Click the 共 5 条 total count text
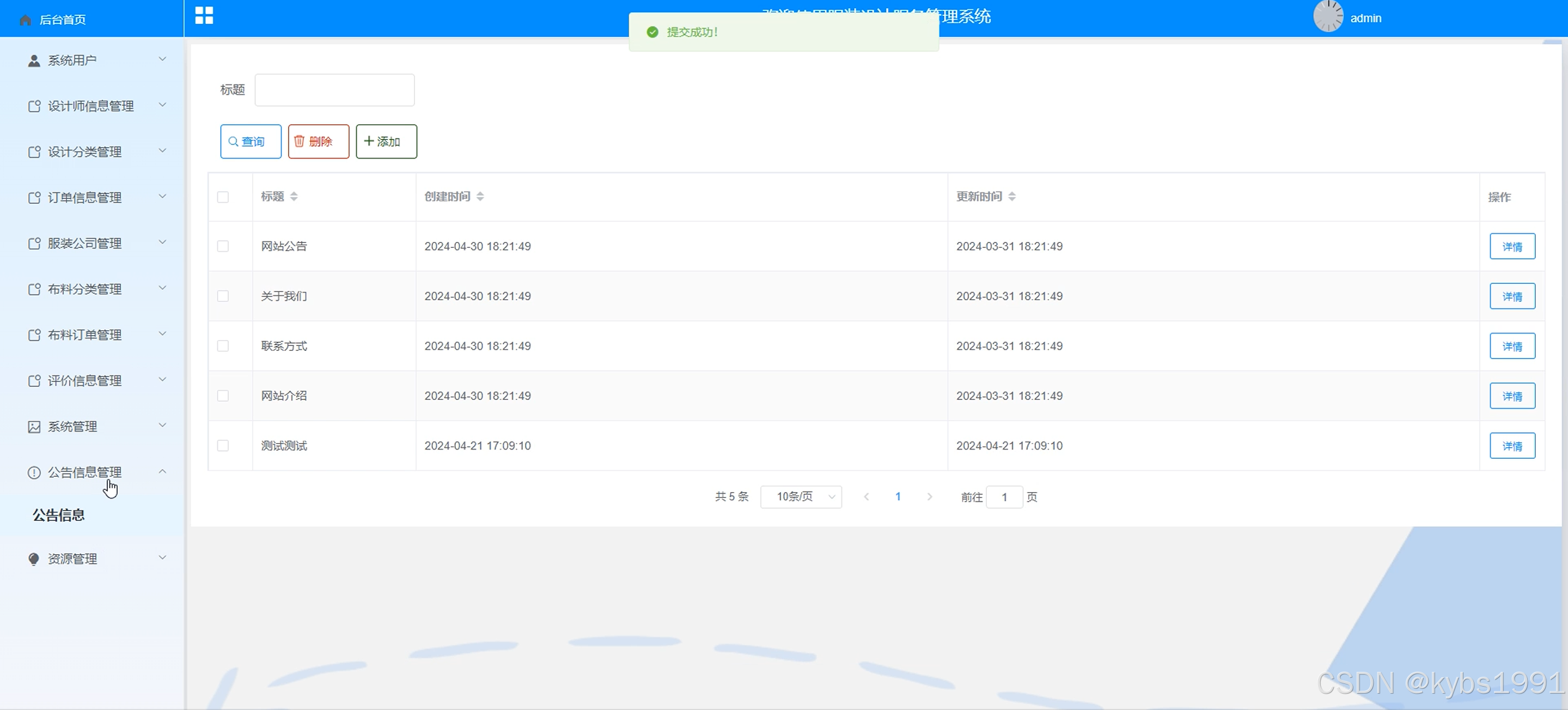The height and width of the screenshot is (710, 1568). (x=731, y=496)
